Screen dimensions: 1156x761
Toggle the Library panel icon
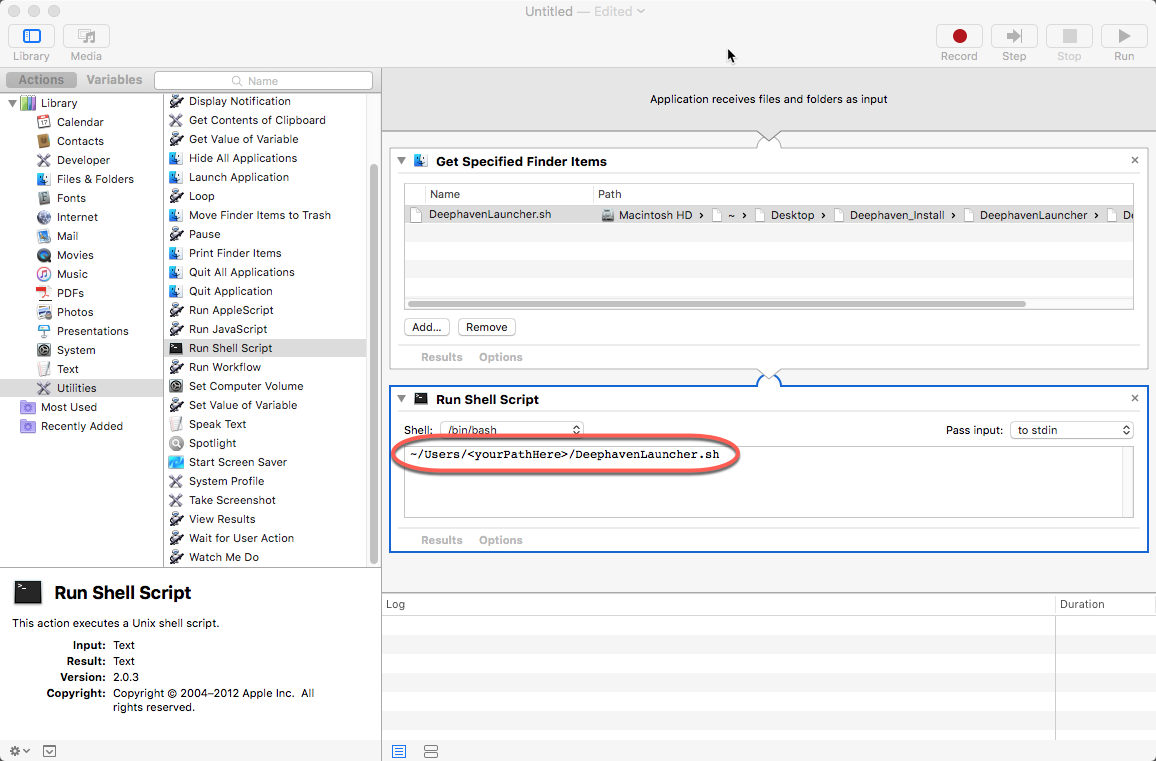point(32,37)
